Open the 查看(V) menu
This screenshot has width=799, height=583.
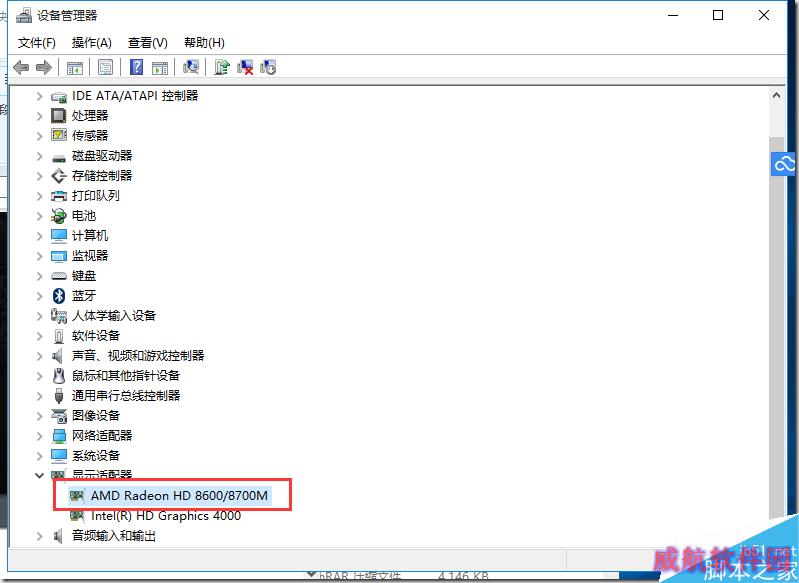(148, 43)
